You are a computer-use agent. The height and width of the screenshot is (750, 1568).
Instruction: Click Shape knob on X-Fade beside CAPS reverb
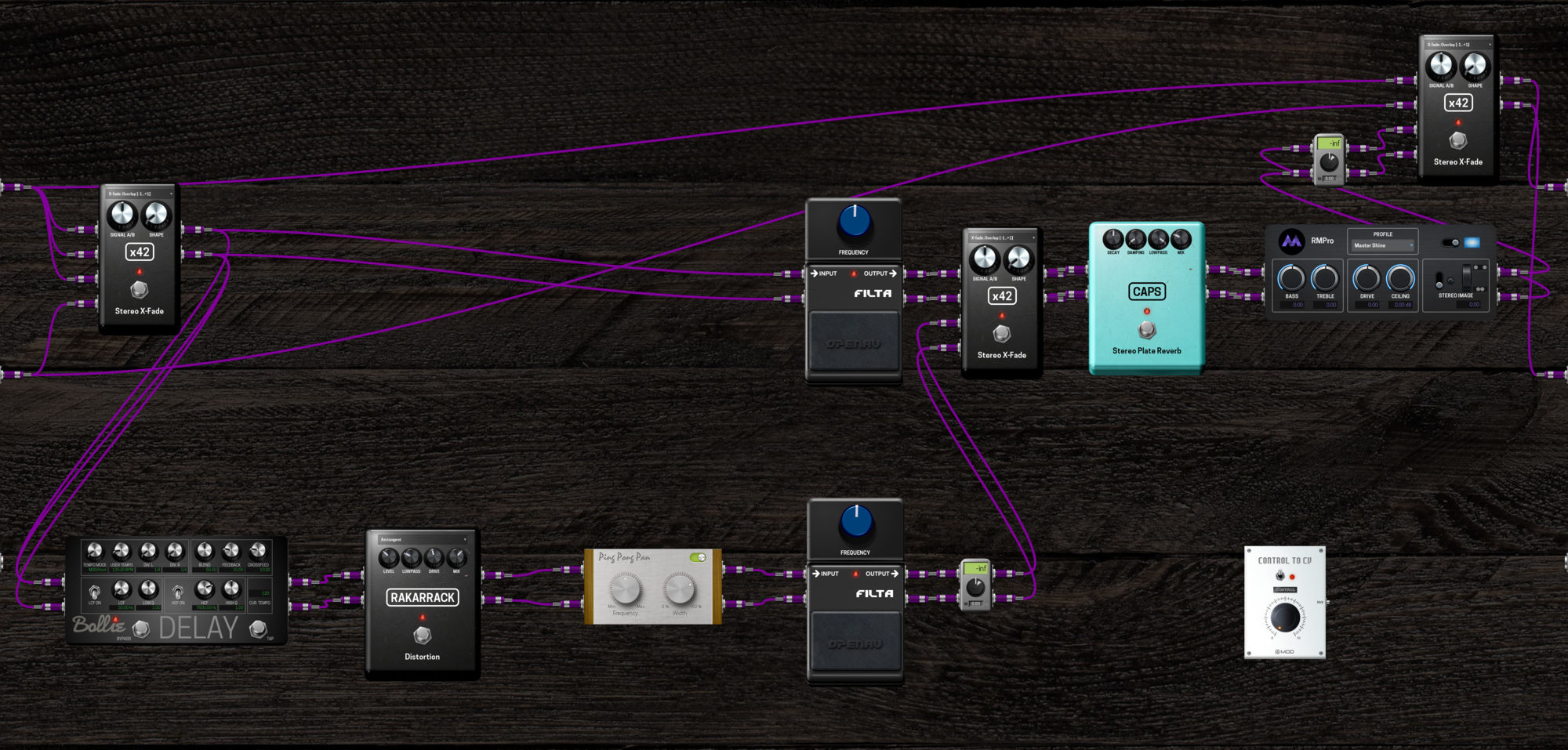pos(1018,259)
